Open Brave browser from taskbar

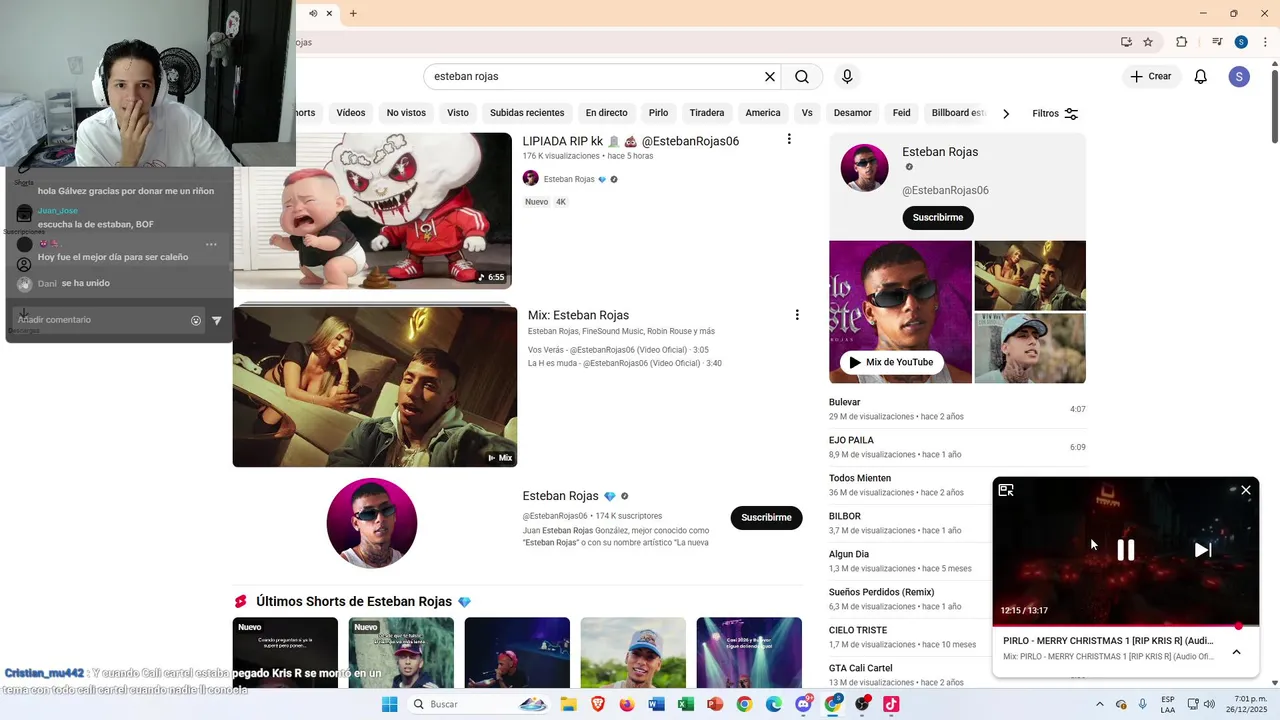pyautogui.click(x=598, y=704)
